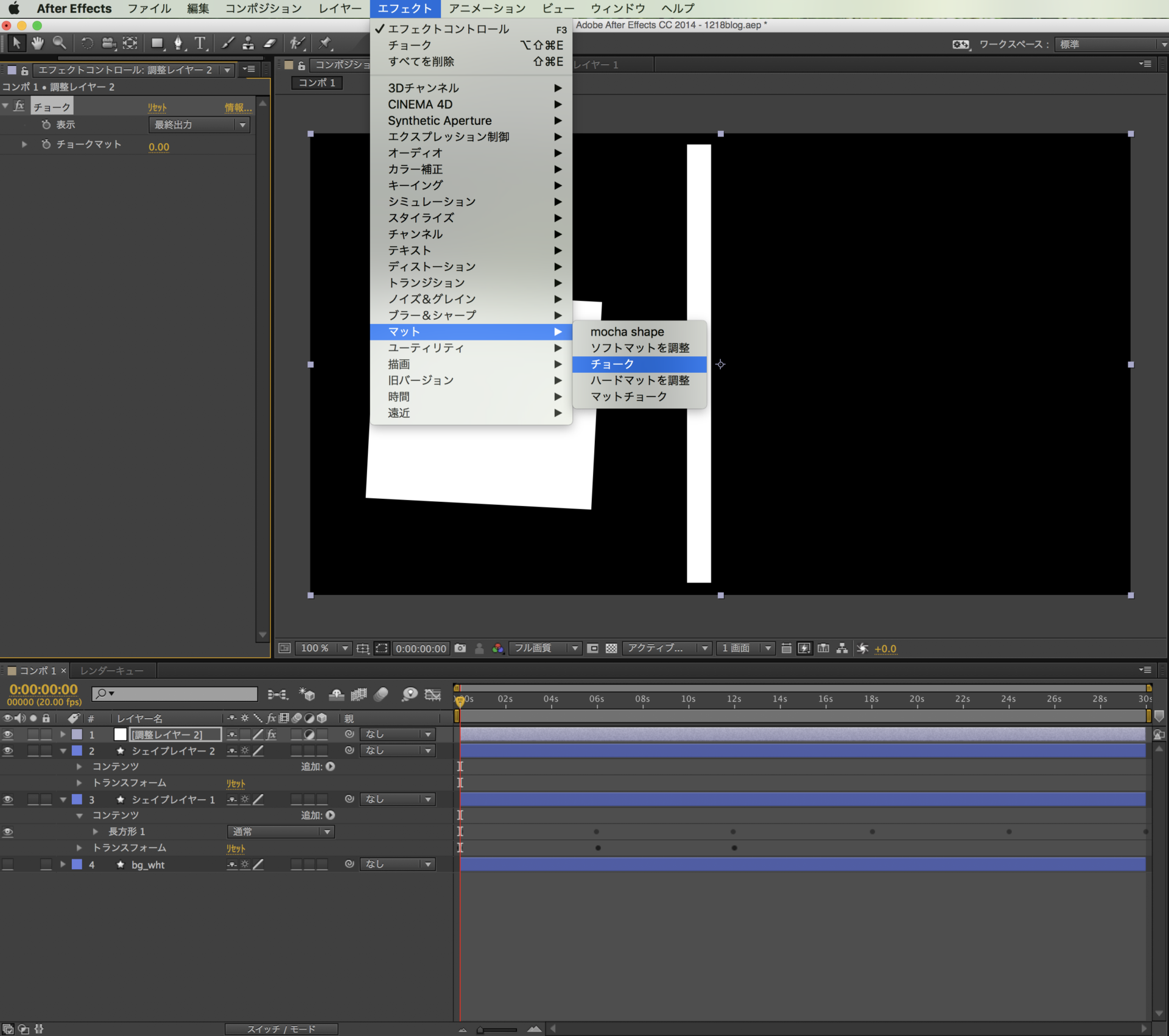Switch to the レンダーキュー tab
Screen dimensions: 1169x1036
click(112, 671)
